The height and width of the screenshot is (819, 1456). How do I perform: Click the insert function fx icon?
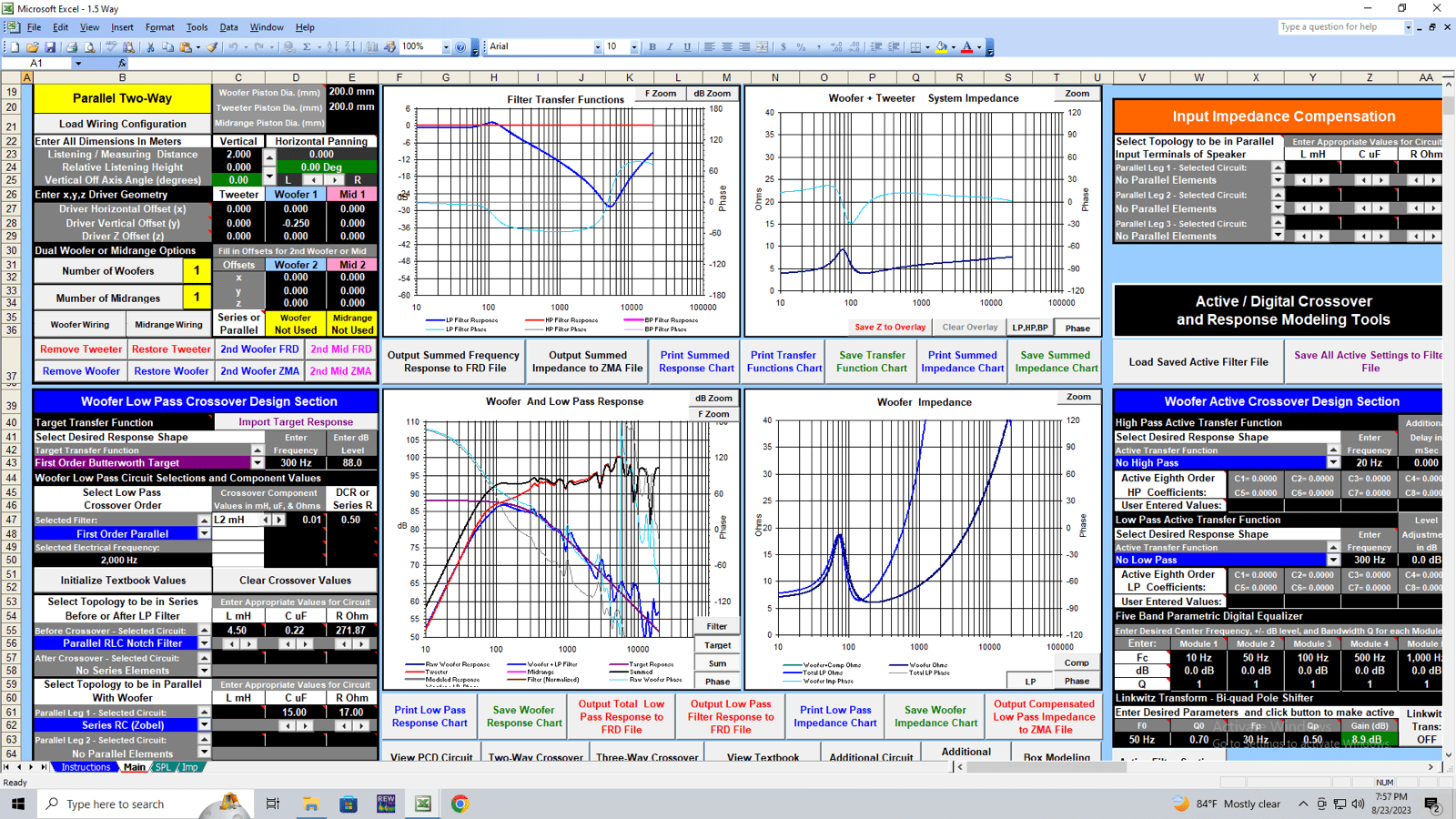click(x=122, y=64)
